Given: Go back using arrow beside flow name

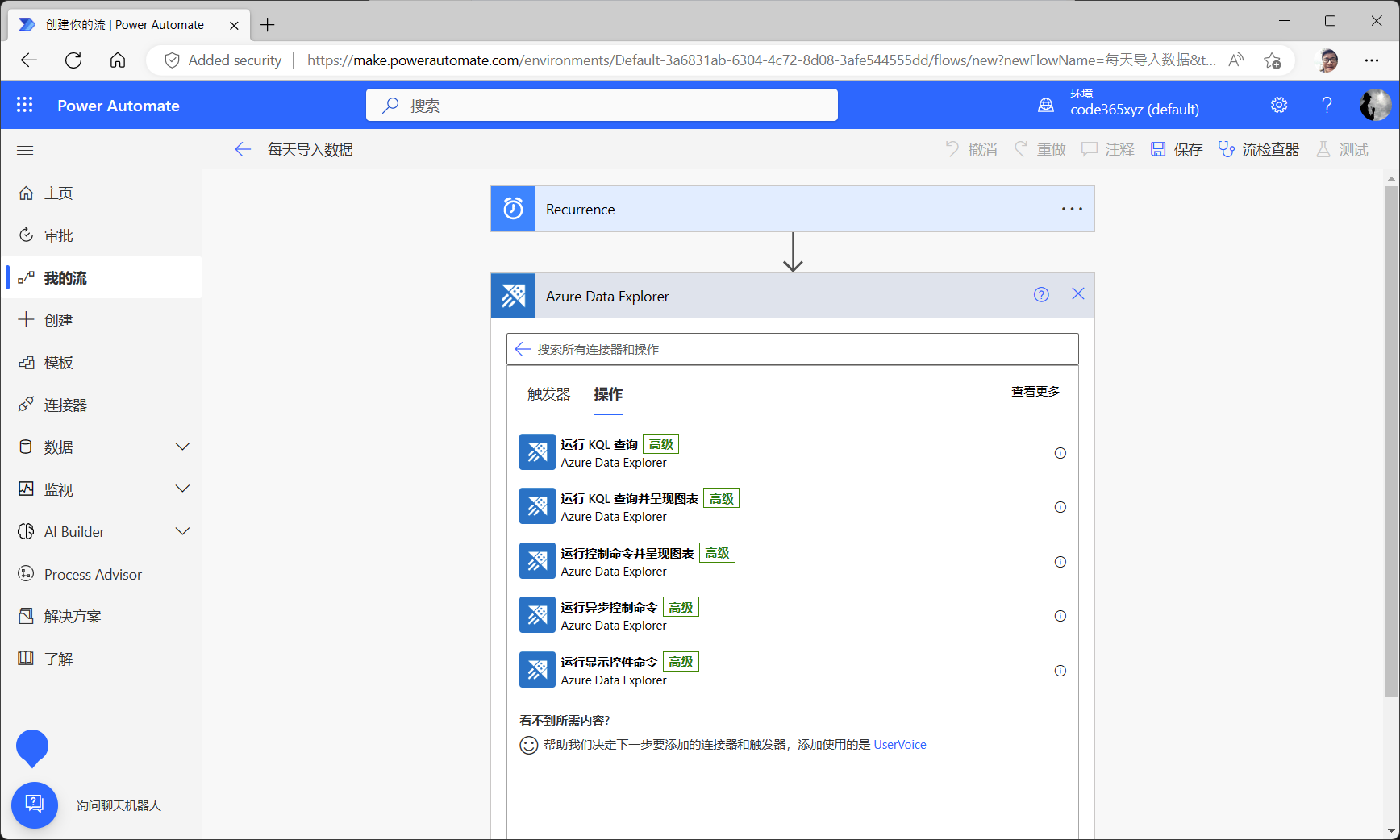Looking at the screenshot, I should (243, 149).
